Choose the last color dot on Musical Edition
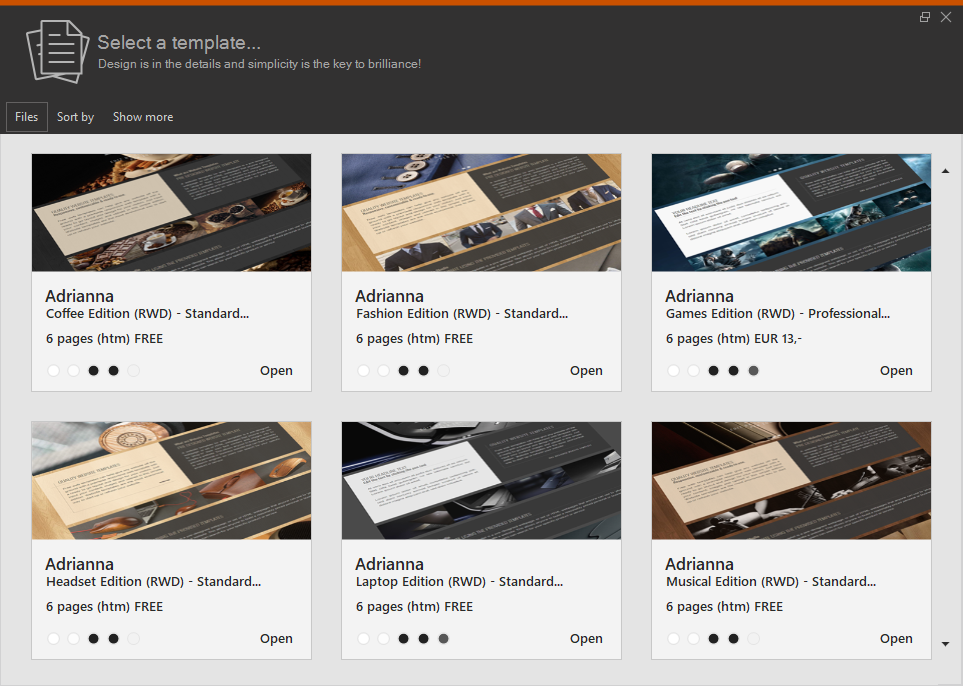 click(754, 639)
